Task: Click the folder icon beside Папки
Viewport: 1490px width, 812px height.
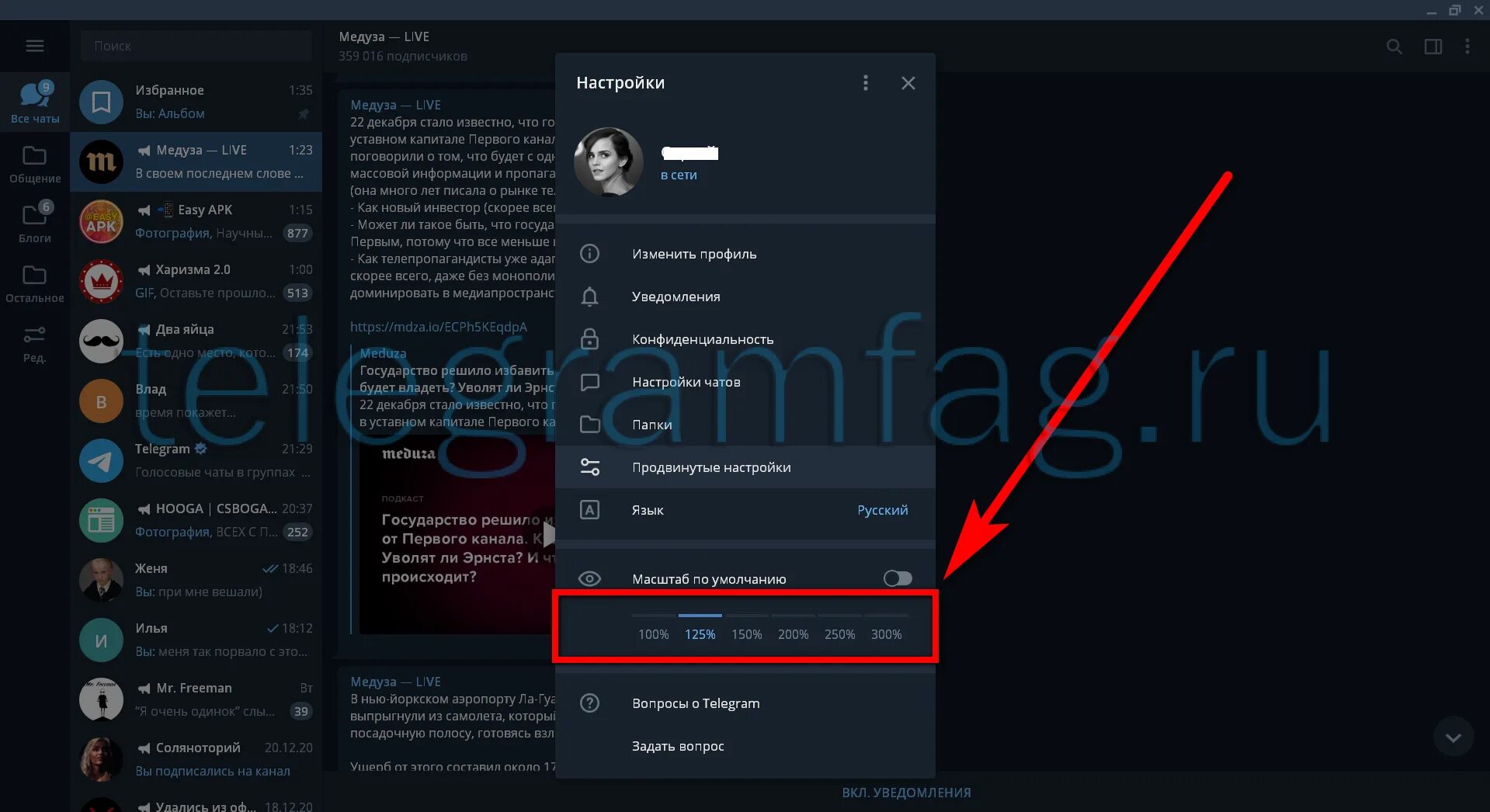Action: pos(589,425)
